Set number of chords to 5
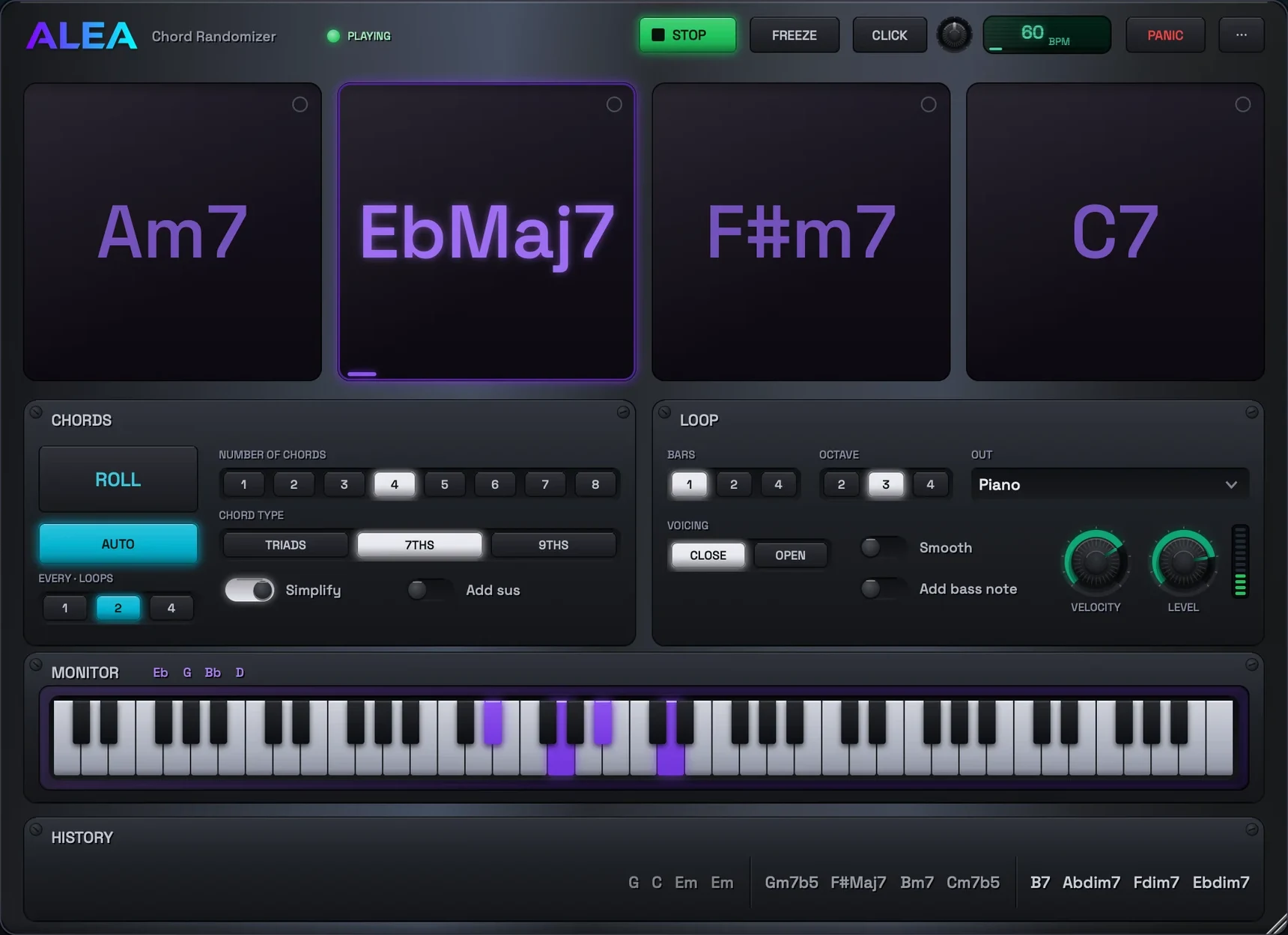 [444, 484]
